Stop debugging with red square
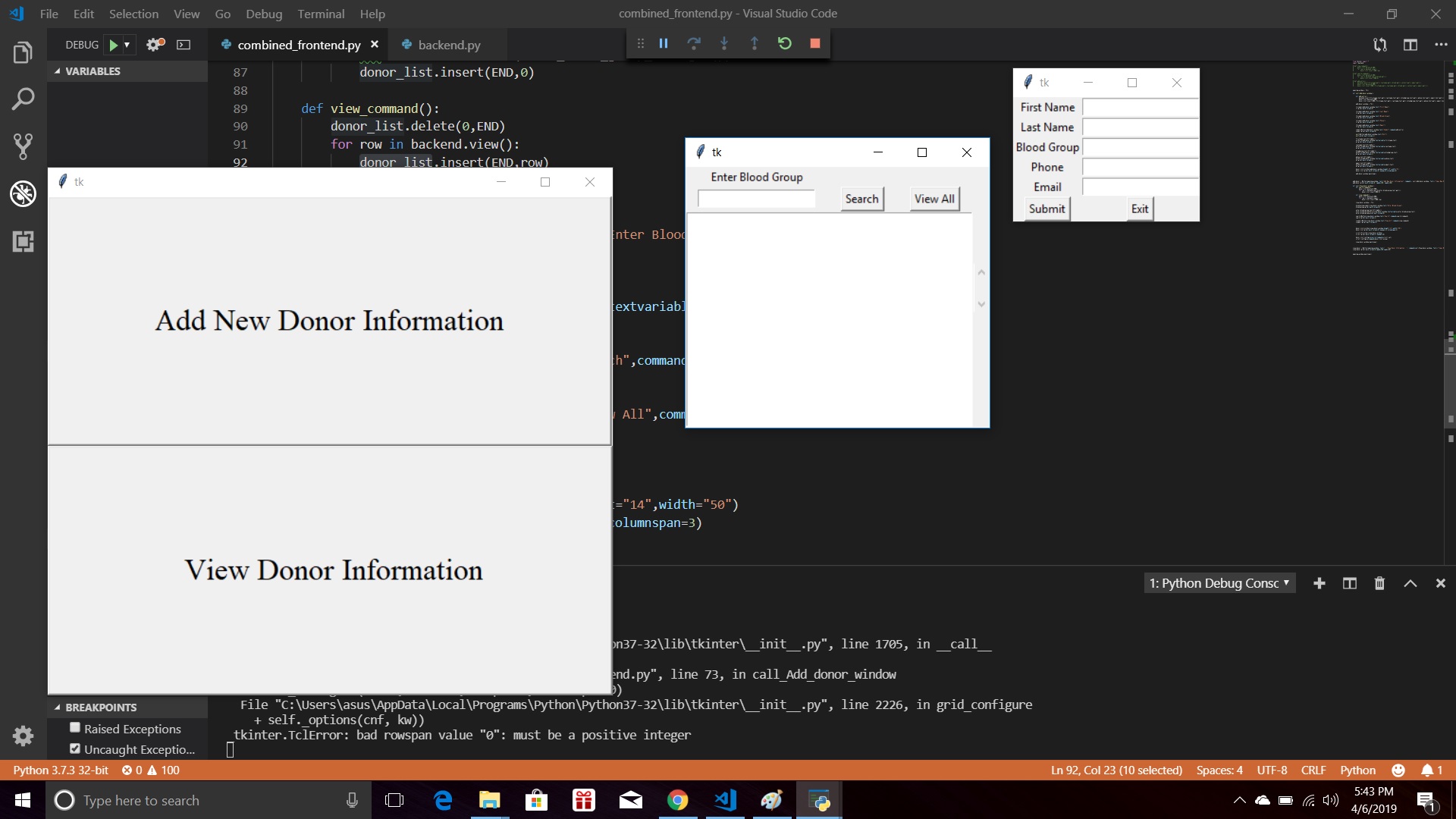This screenshot has width=1456, height=819. tap(814, 44)
